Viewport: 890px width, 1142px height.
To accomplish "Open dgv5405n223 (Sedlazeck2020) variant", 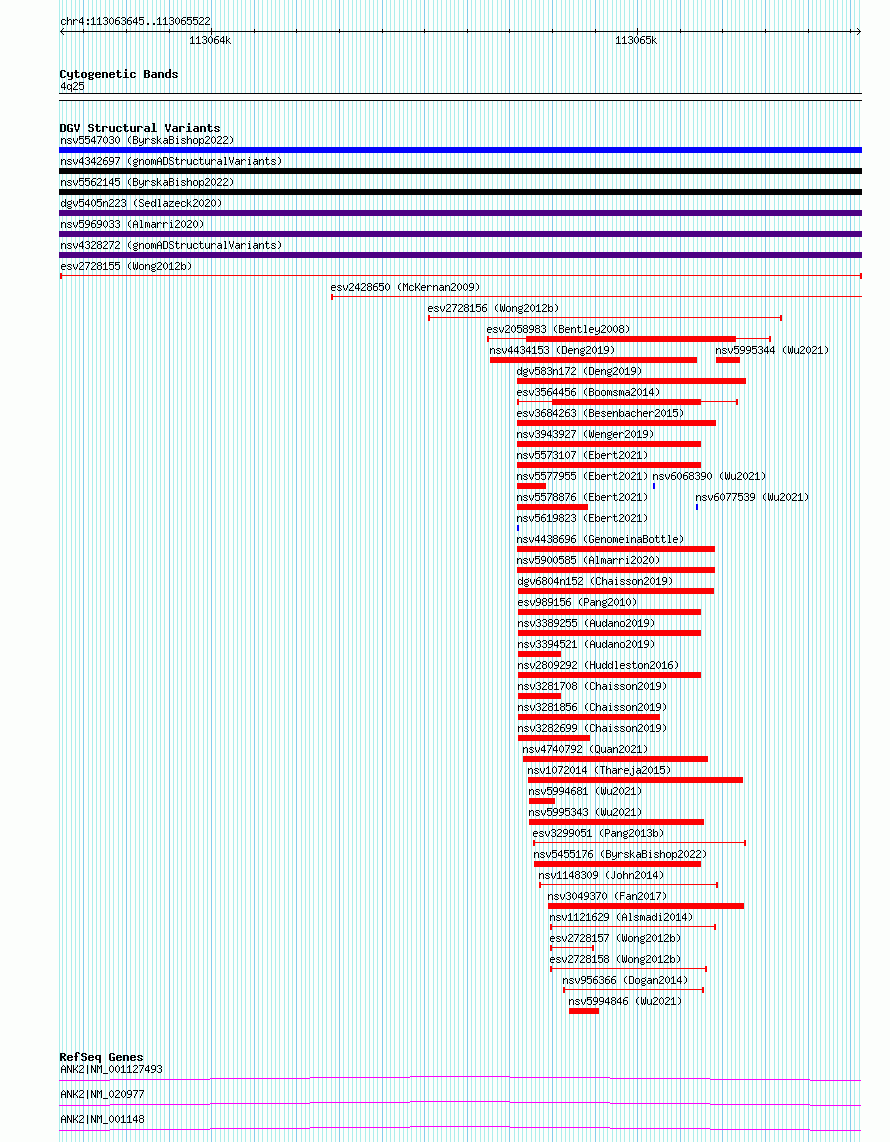I will [141, 203].
